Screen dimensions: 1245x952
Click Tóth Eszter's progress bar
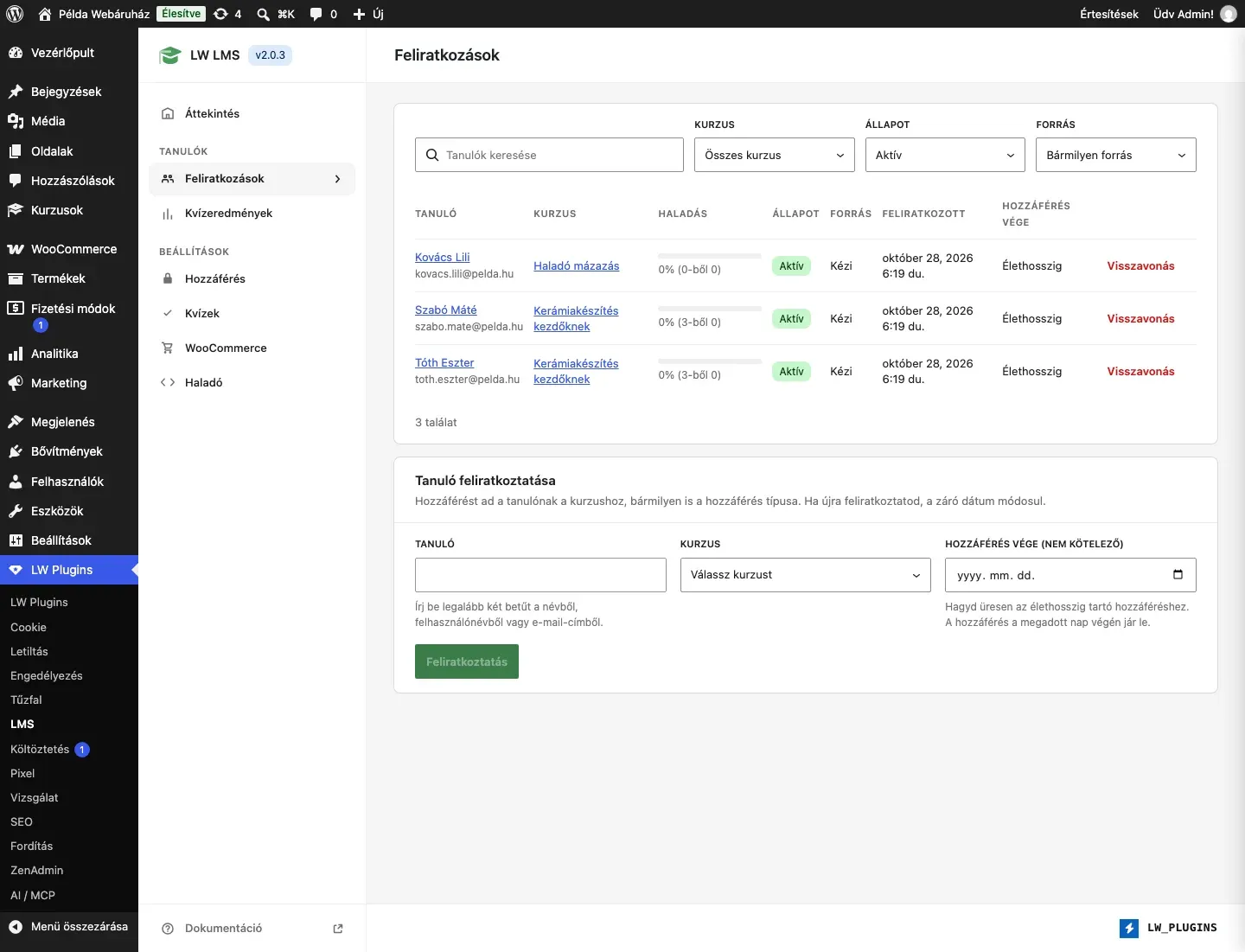coord(710,361)
